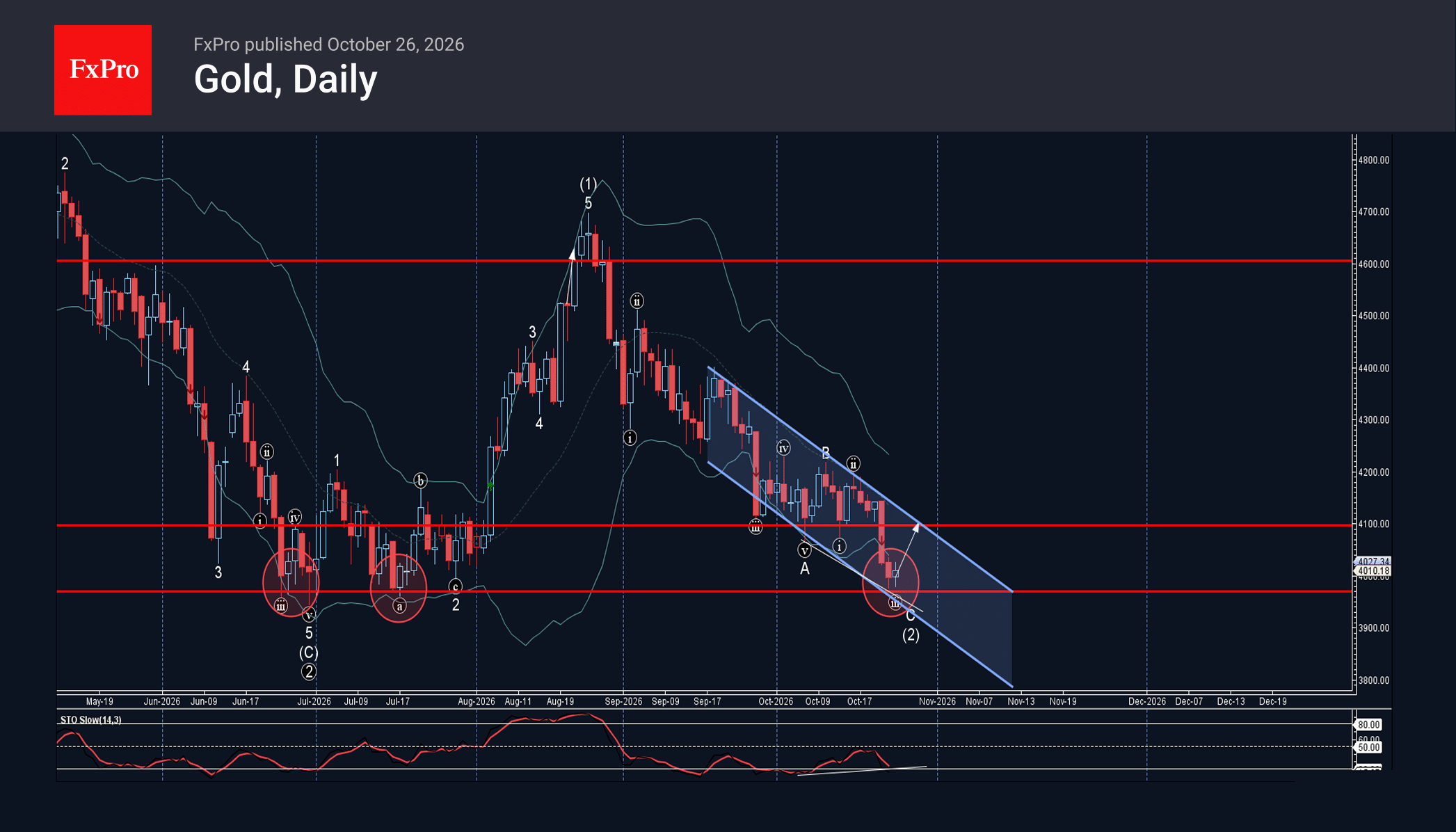Viewport: 1456px width, 832px height.
Task: Select the (1) wave label at the peak
Action: [588, 184]
